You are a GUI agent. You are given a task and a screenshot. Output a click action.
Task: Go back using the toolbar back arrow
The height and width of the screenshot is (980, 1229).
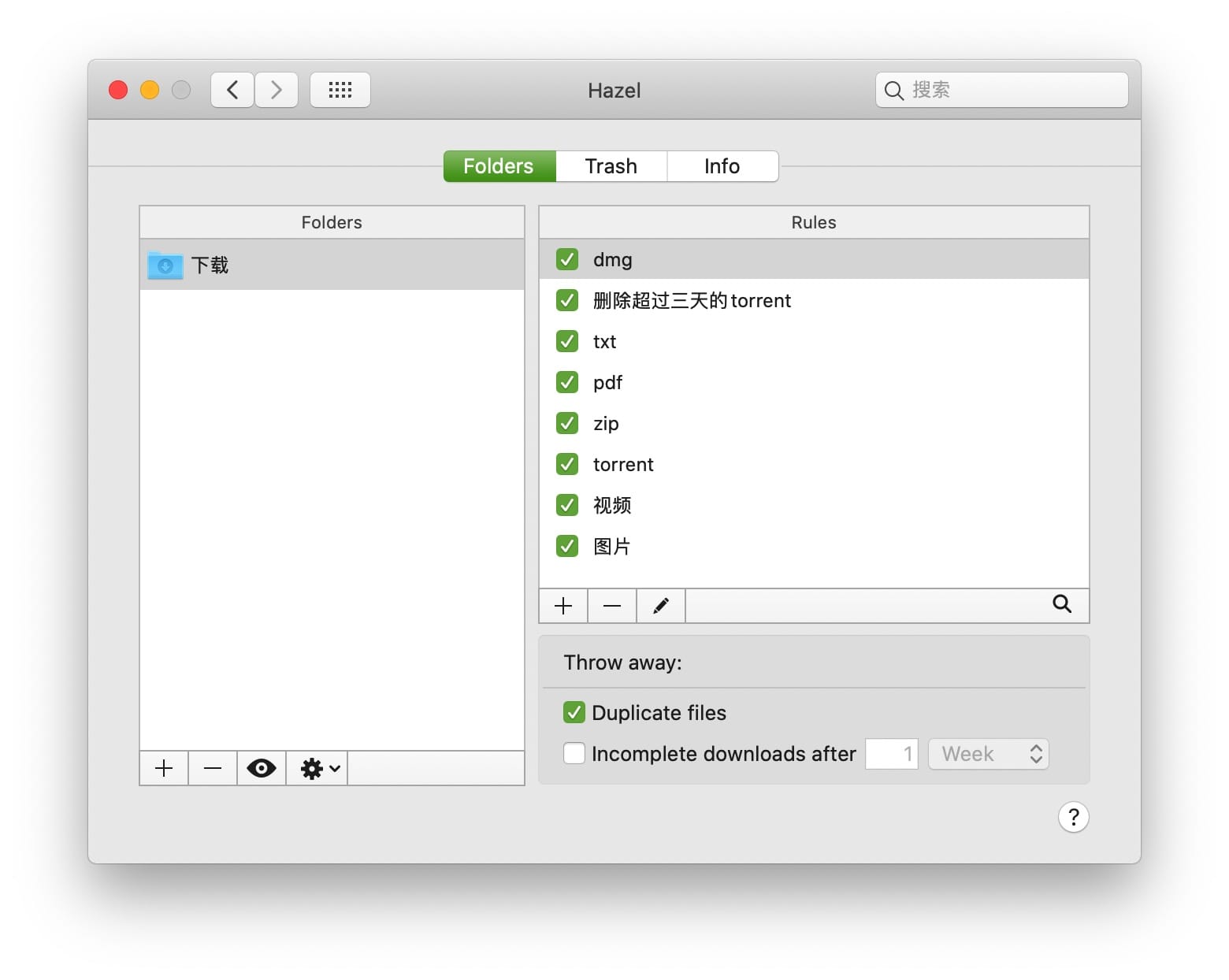(232, 90)
